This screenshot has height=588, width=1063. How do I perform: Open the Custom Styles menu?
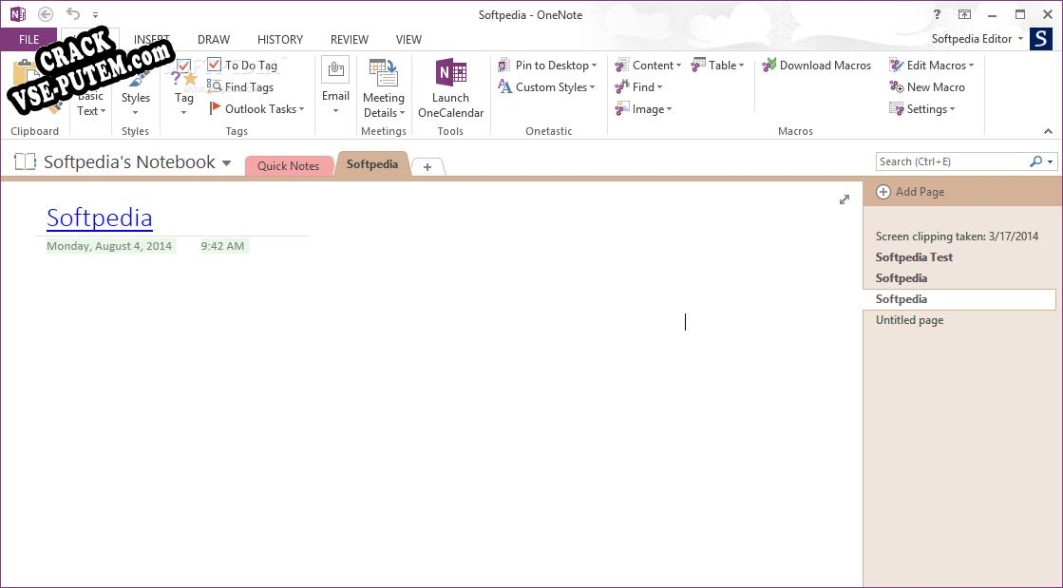pos(546,87)
